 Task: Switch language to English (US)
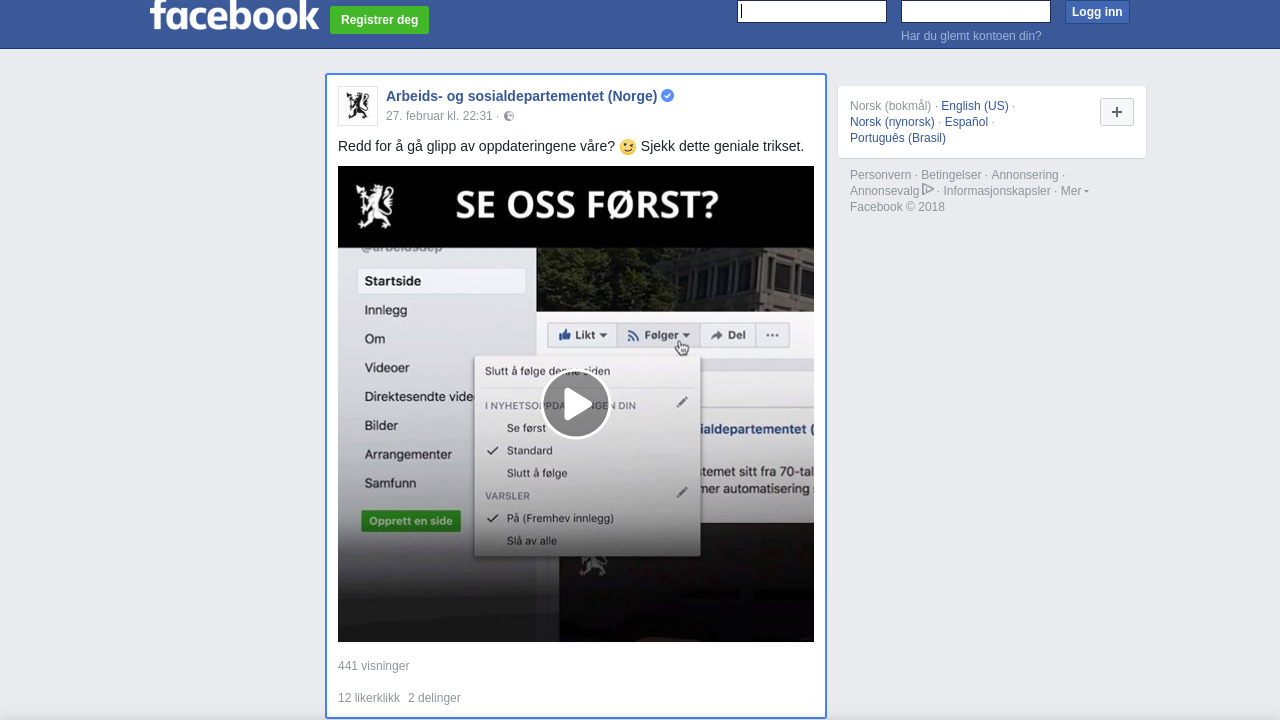pyautogui.click(x=975, y=106)
